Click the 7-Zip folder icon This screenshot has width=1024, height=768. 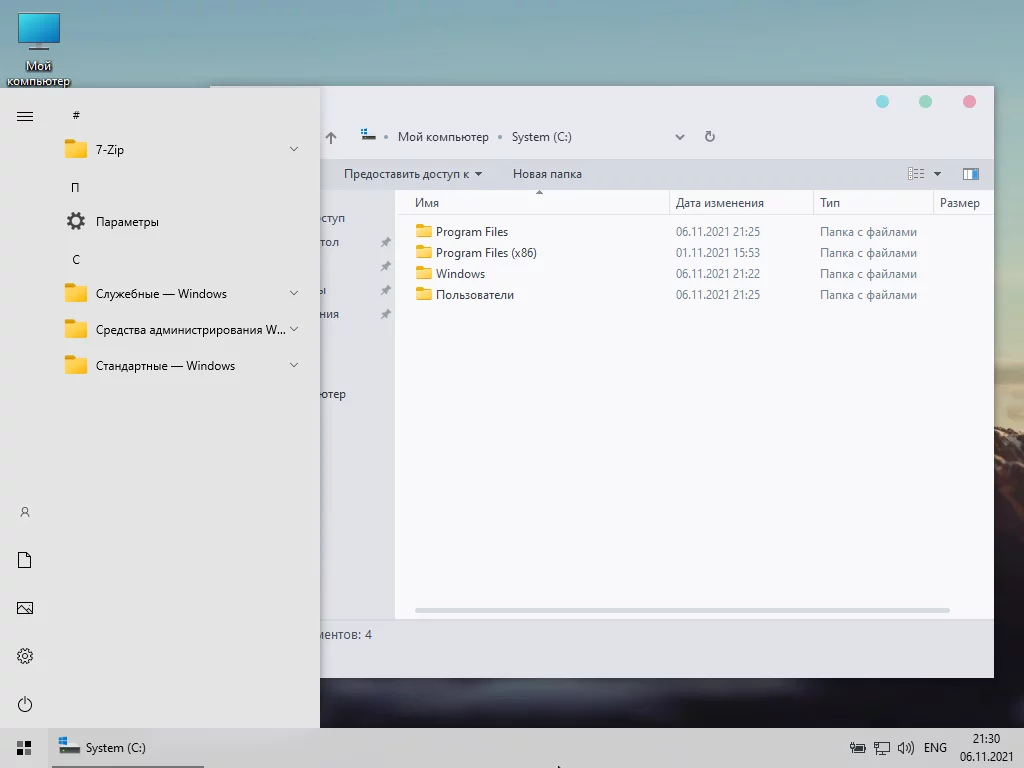76,150
